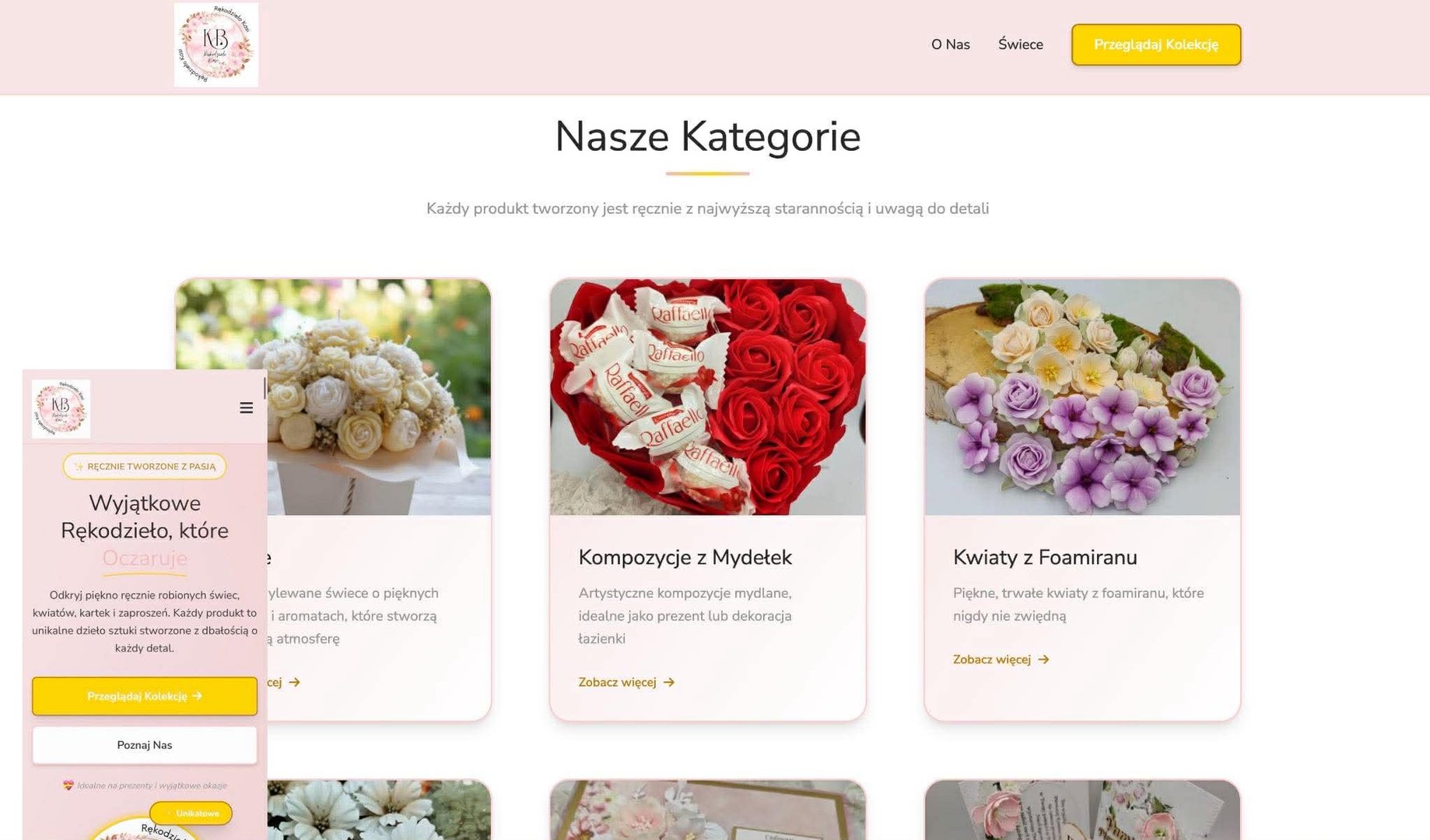Click the Poznaj Nas button
Viewport: 1430px width, 840px height.
(145, 745)
